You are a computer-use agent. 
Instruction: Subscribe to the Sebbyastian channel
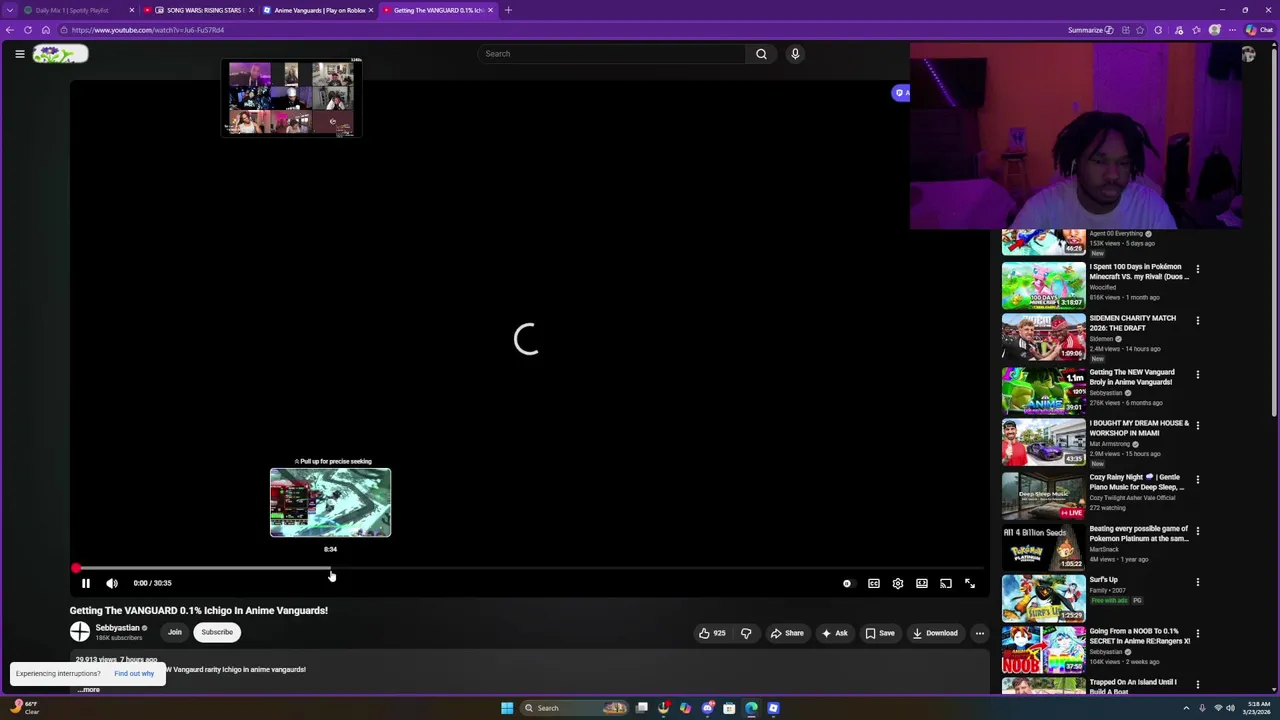click(217, 632)
